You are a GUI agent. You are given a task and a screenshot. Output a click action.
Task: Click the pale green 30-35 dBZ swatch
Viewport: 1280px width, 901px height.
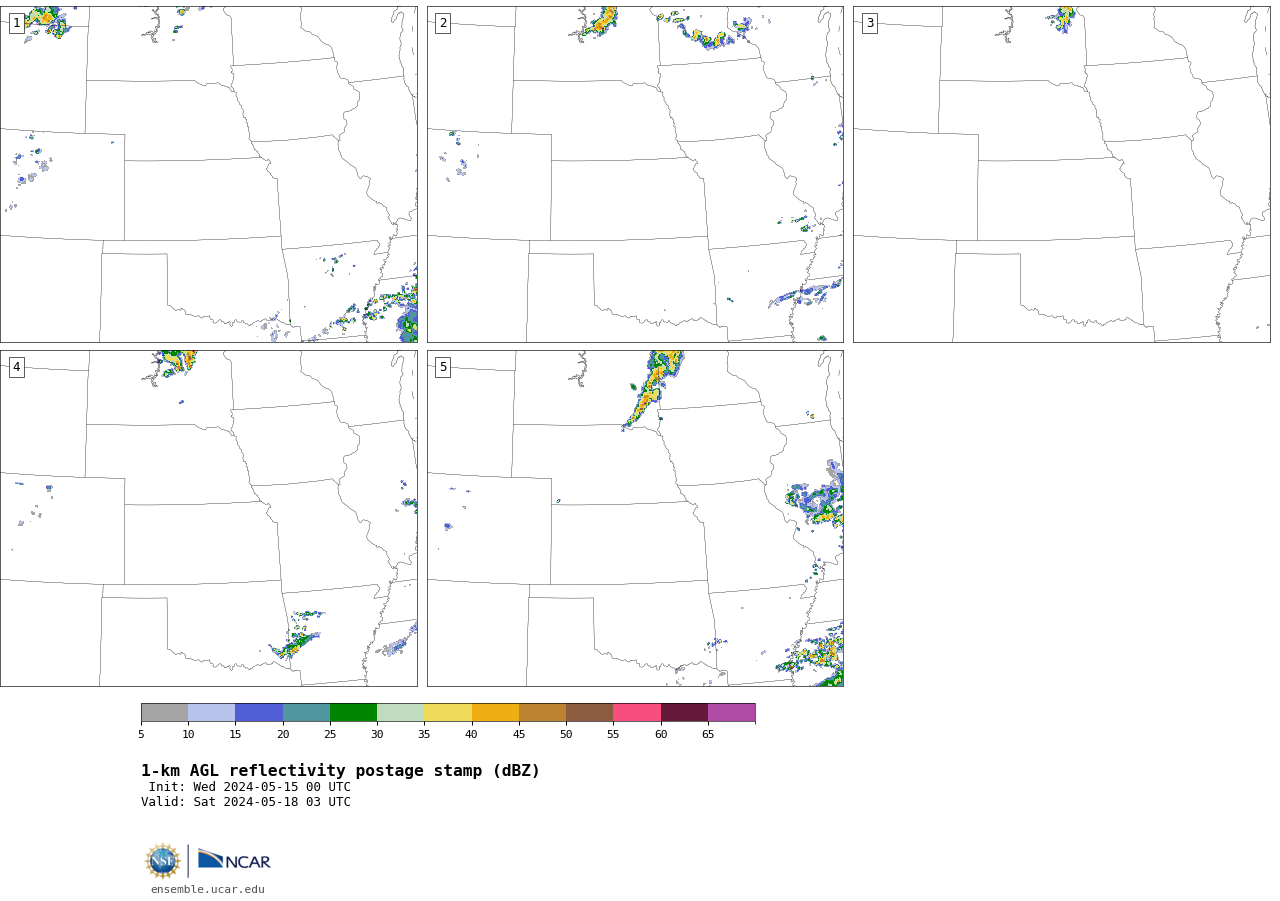[400, 712]
